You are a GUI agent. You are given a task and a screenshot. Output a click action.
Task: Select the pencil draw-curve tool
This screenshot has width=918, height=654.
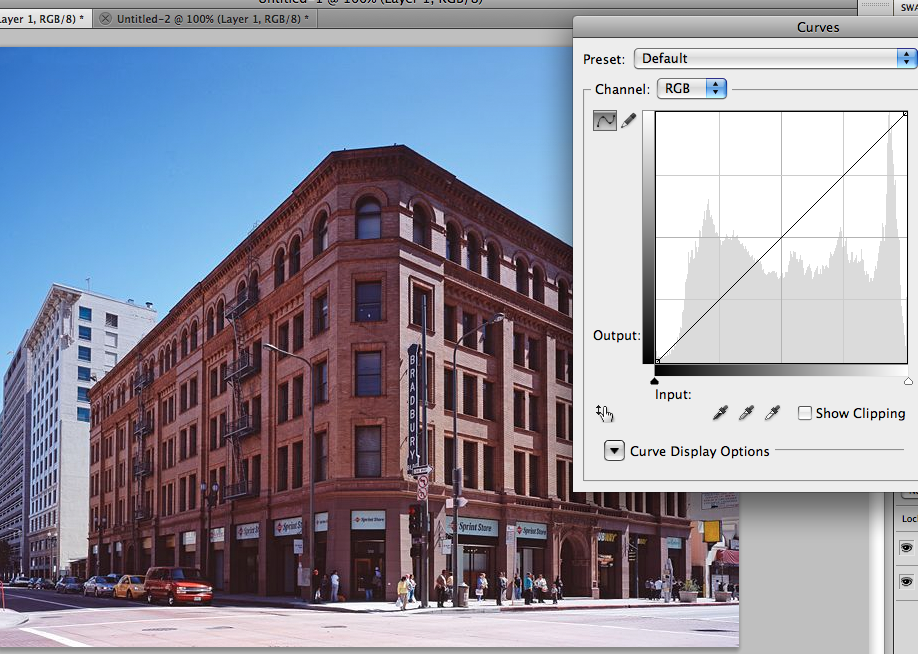point(629,121)
